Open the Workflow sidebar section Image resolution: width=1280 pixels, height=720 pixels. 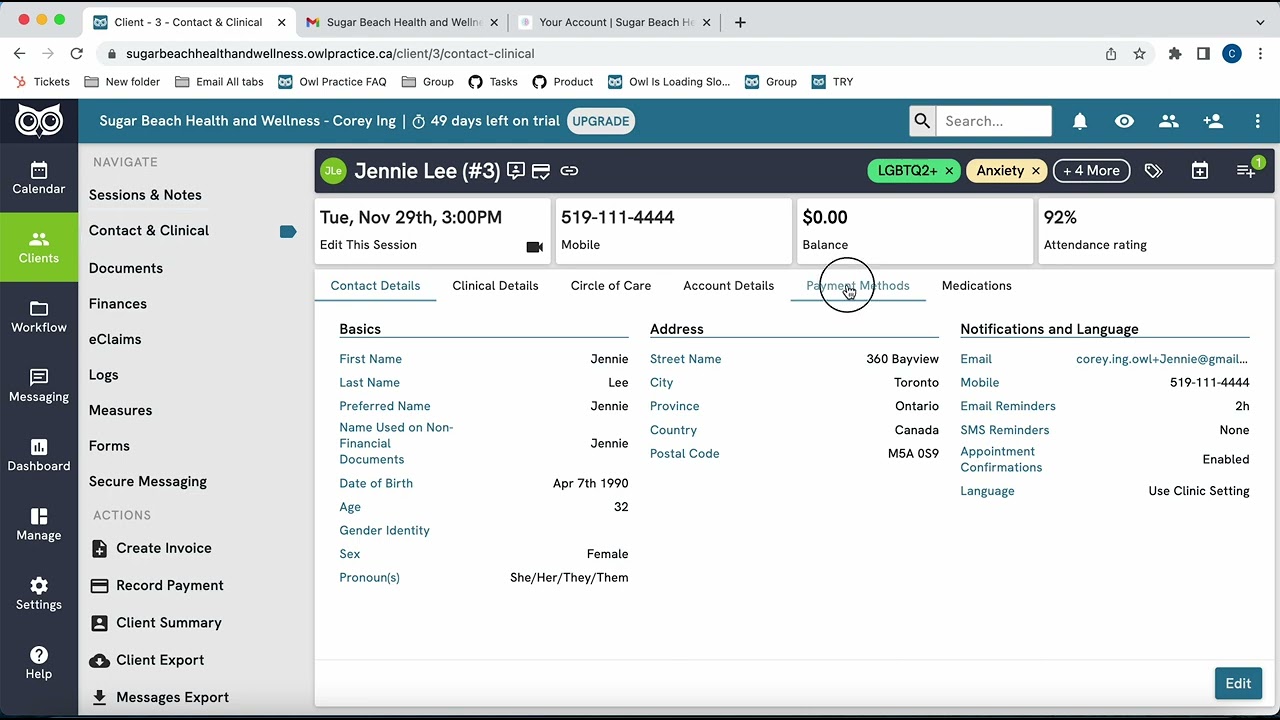[39, 316]
